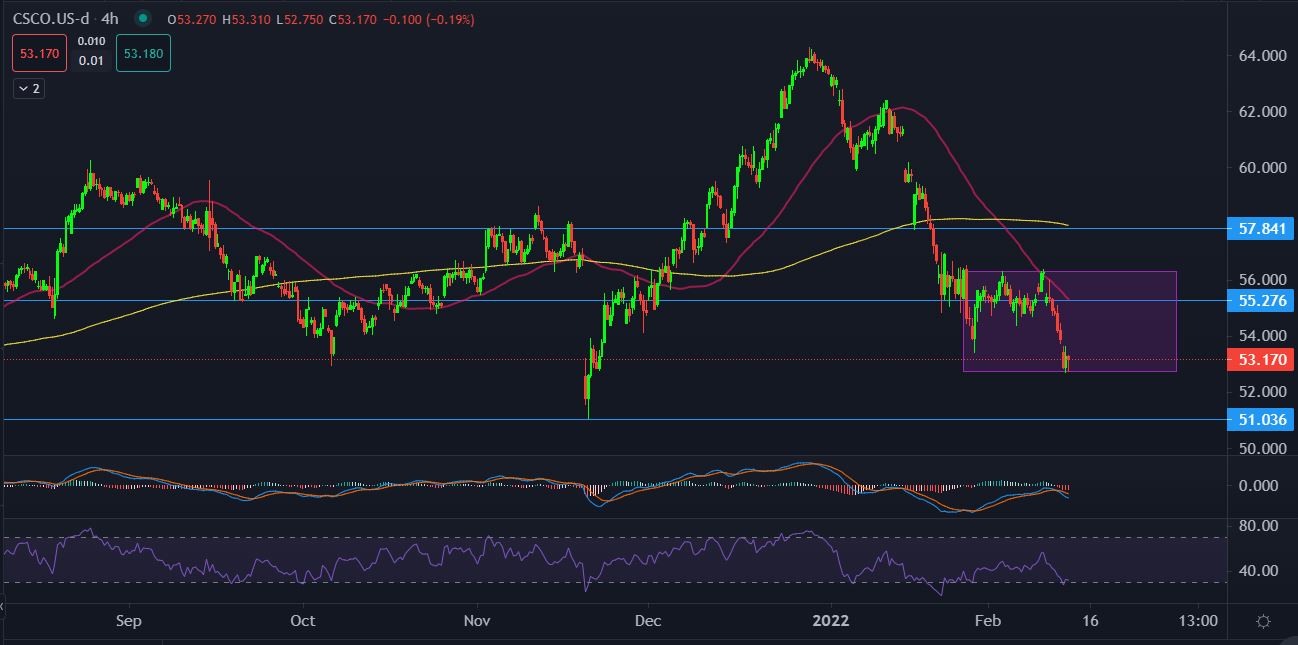Click the green market status dot

[144, 19]
